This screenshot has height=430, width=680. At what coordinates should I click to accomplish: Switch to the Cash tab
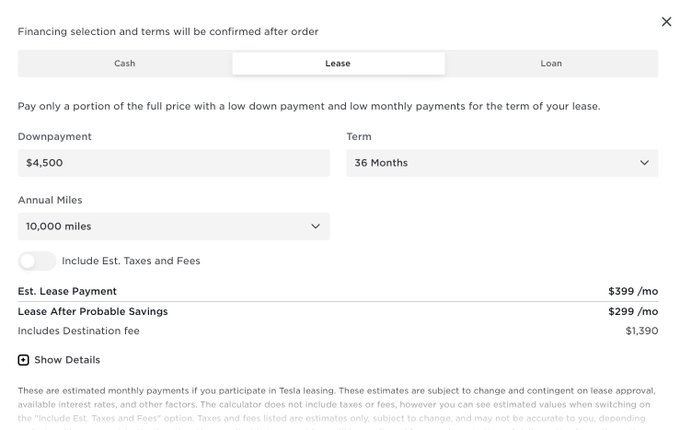tap(125, 63)
